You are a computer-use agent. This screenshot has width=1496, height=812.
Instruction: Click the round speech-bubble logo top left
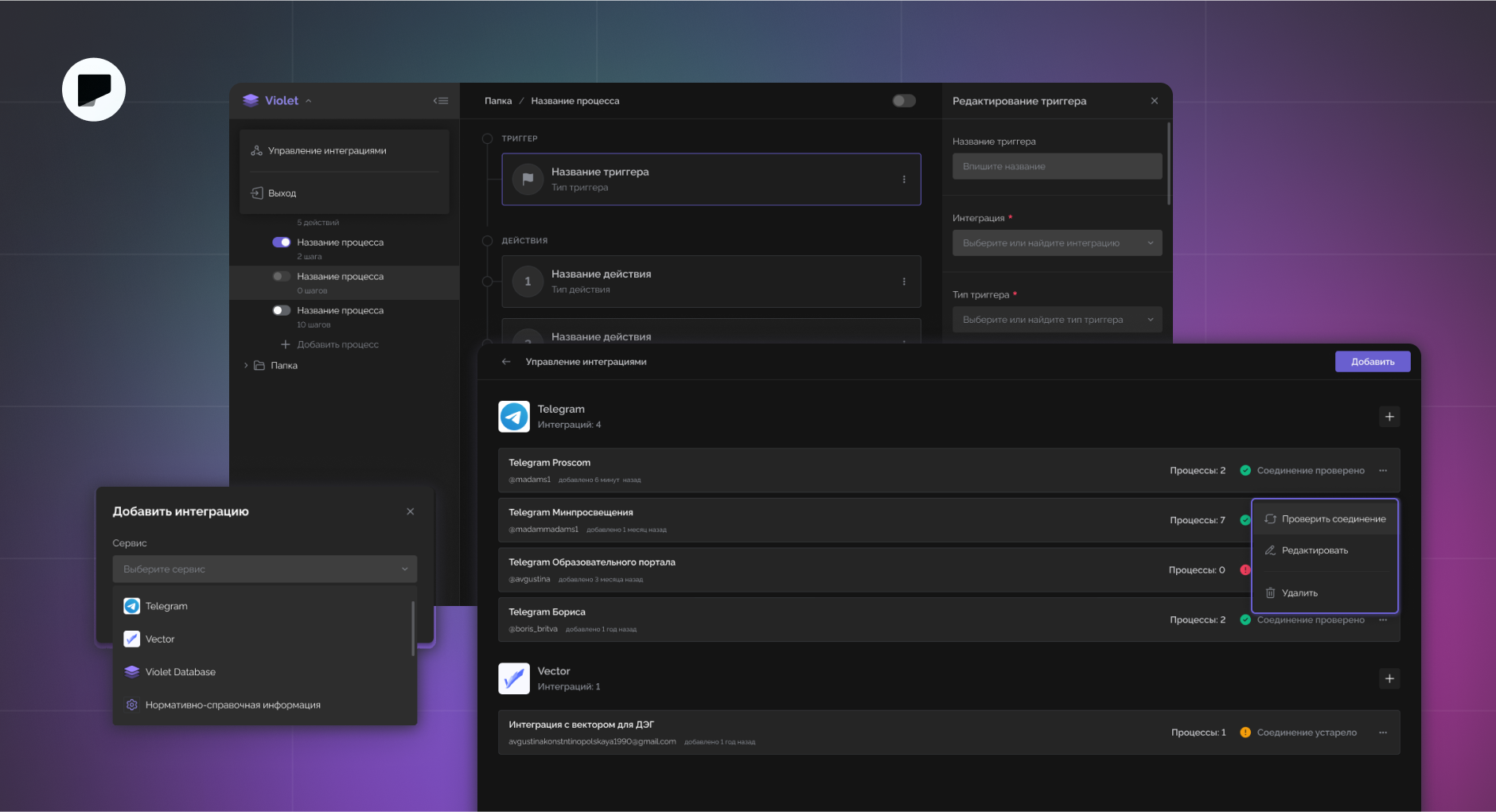(94, 90)
